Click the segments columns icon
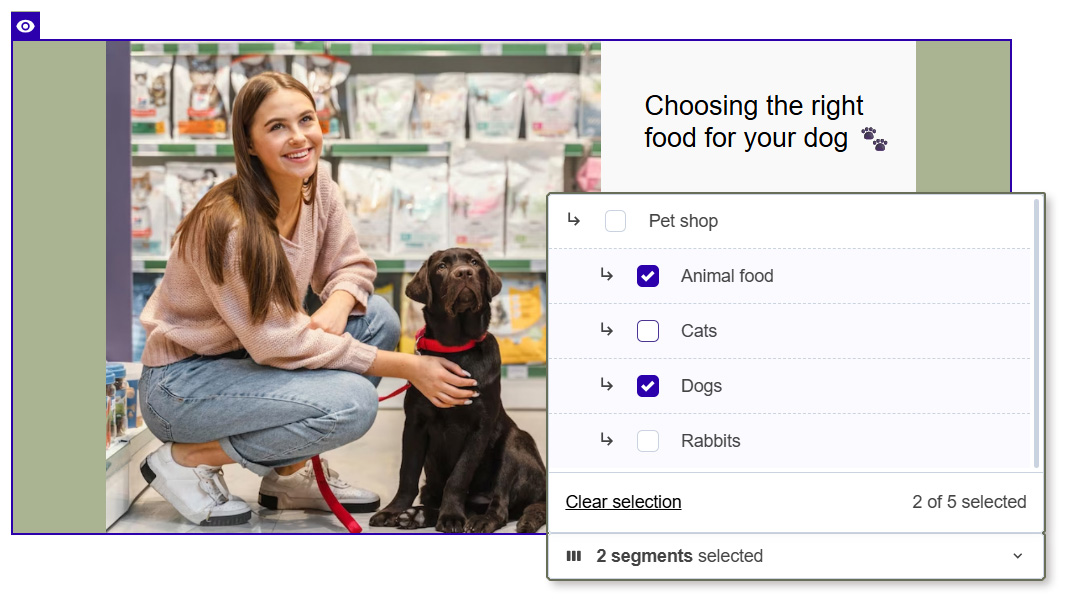 pyautogui.click(x=574, y=556)
